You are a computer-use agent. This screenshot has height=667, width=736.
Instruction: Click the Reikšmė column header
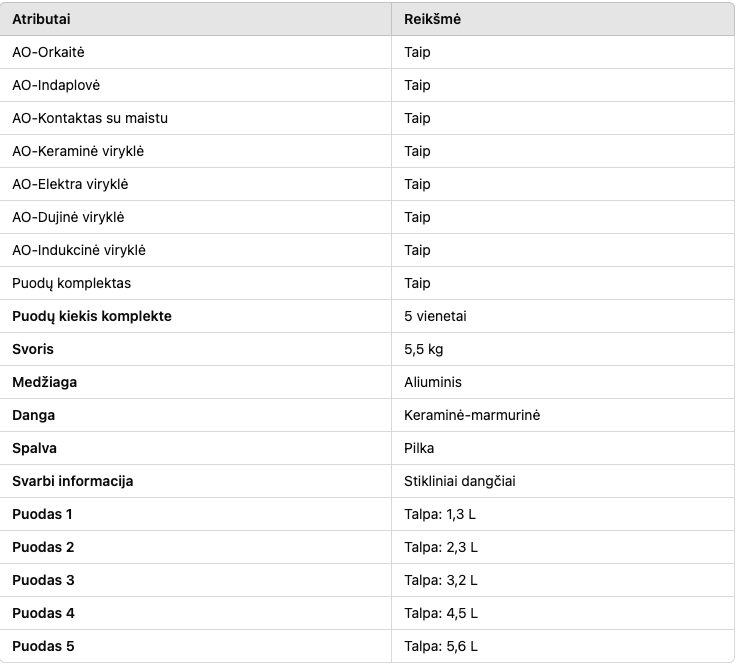pyautogui.click(x=432, y=19)
